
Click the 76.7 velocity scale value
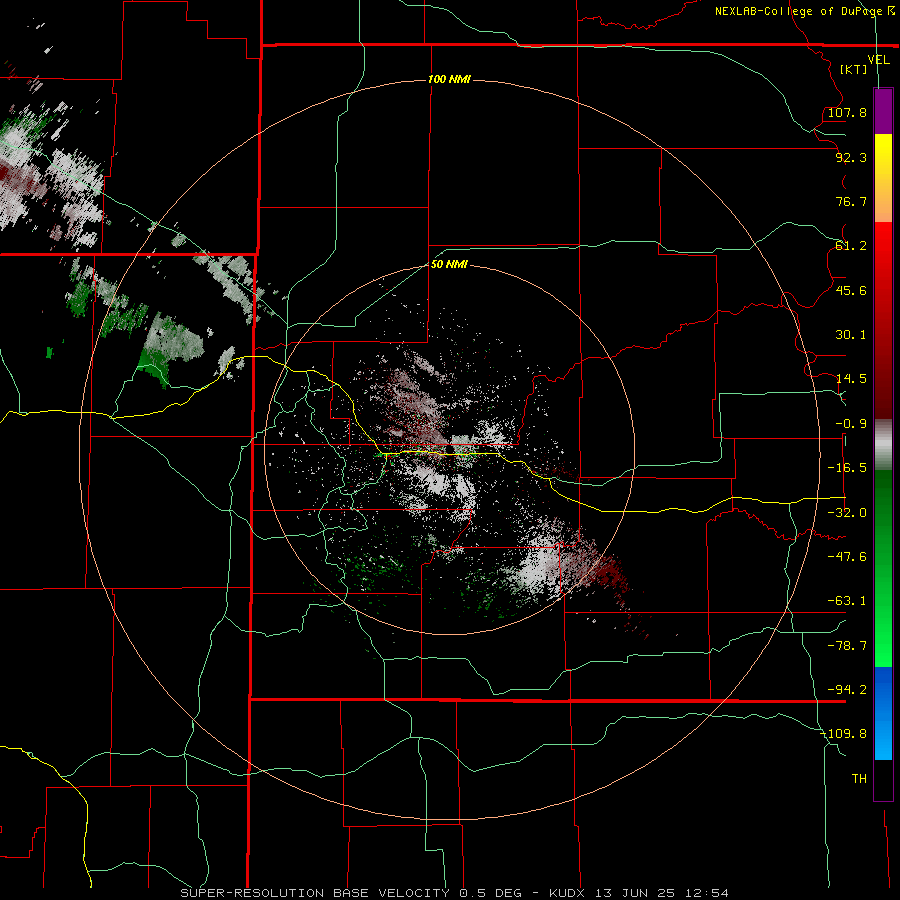[x=851, y=201]
